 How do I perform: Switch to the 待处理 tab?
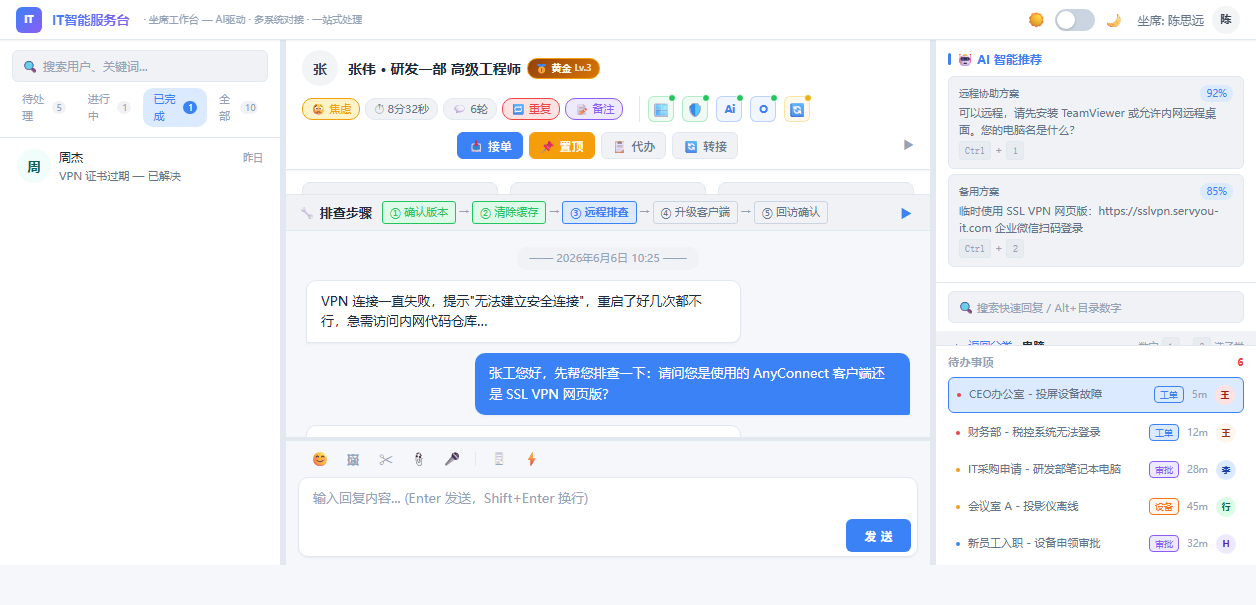[44, 107]
